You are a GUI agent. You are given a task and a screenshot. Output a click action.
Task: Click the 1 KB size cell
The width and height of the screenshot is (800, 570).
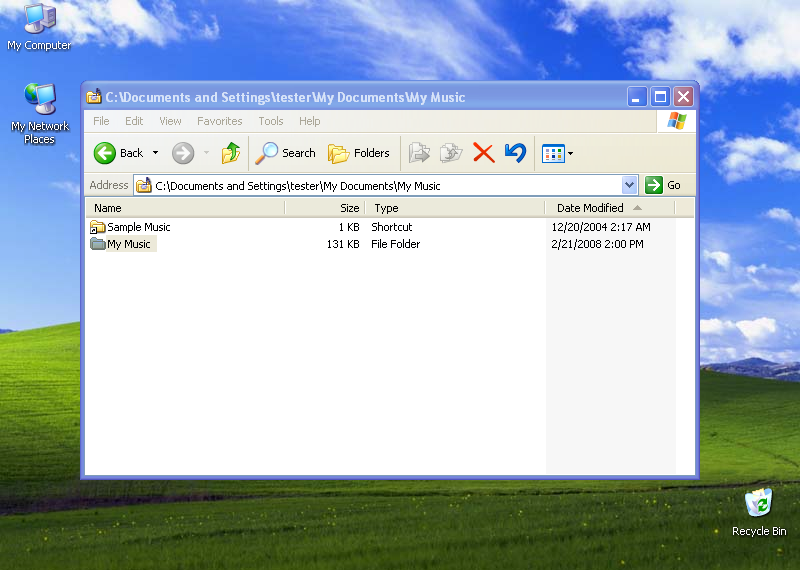pos(349,227)
